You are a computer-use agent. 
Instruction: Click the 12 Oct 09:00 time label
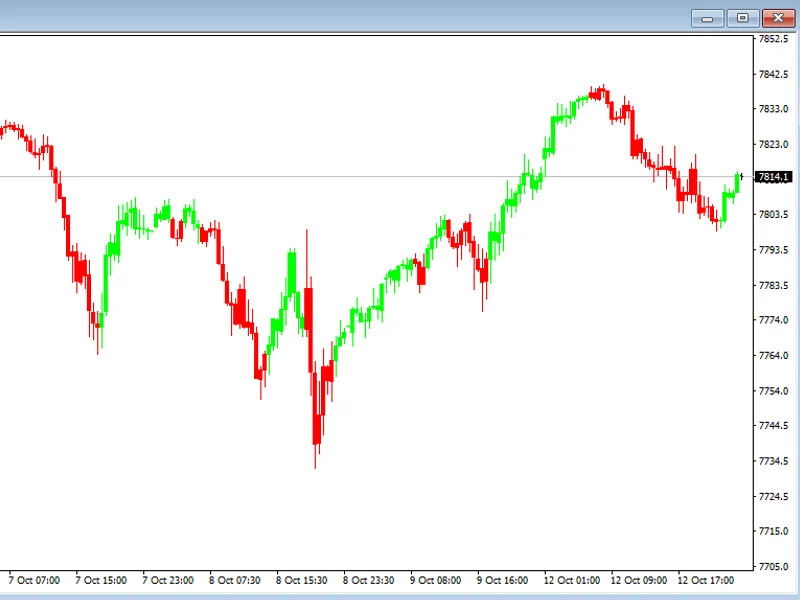coord(639,581)
